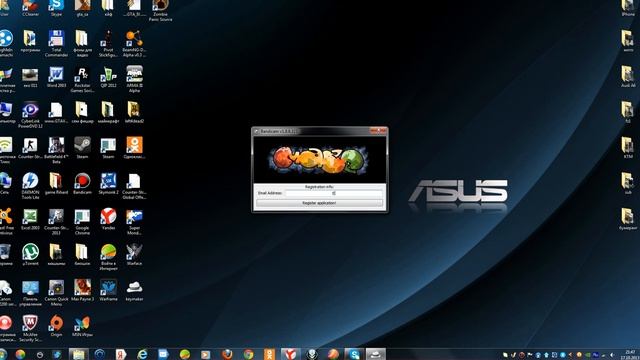Viewport: 640px width, 360px height.
Task: Open Odnoklassniki from the taskbar
Action: click(269, 354)
